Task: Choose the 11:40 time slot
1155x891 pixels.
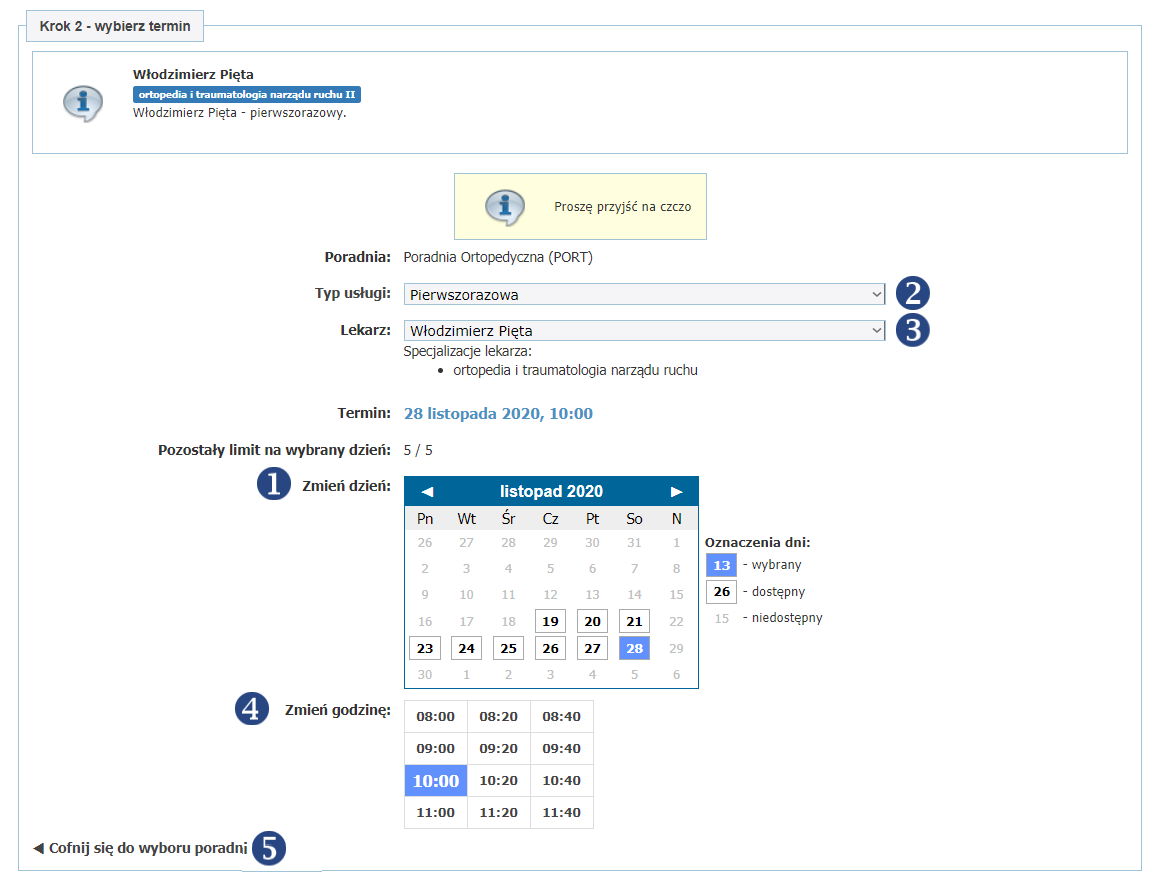Action: (561, 812)
